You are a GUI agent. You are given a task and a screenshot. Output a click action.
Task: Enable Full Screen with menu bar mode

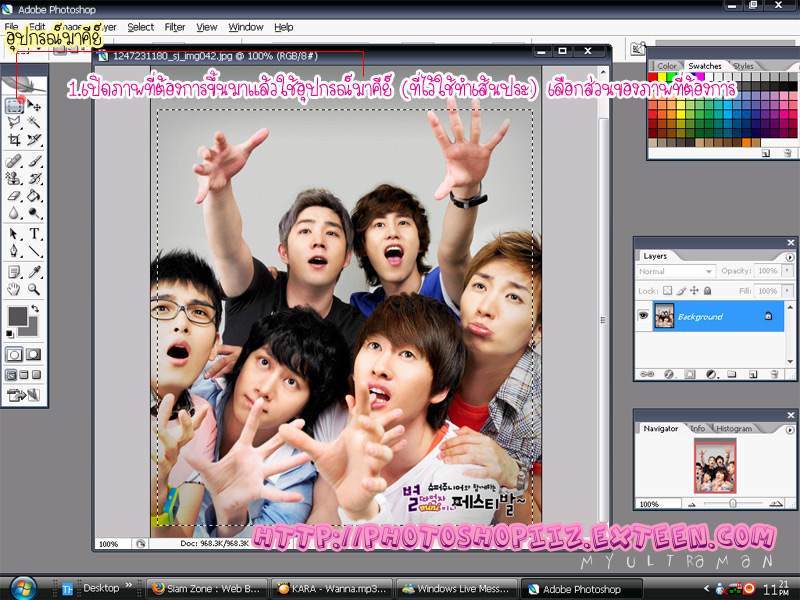click(24, 375)
